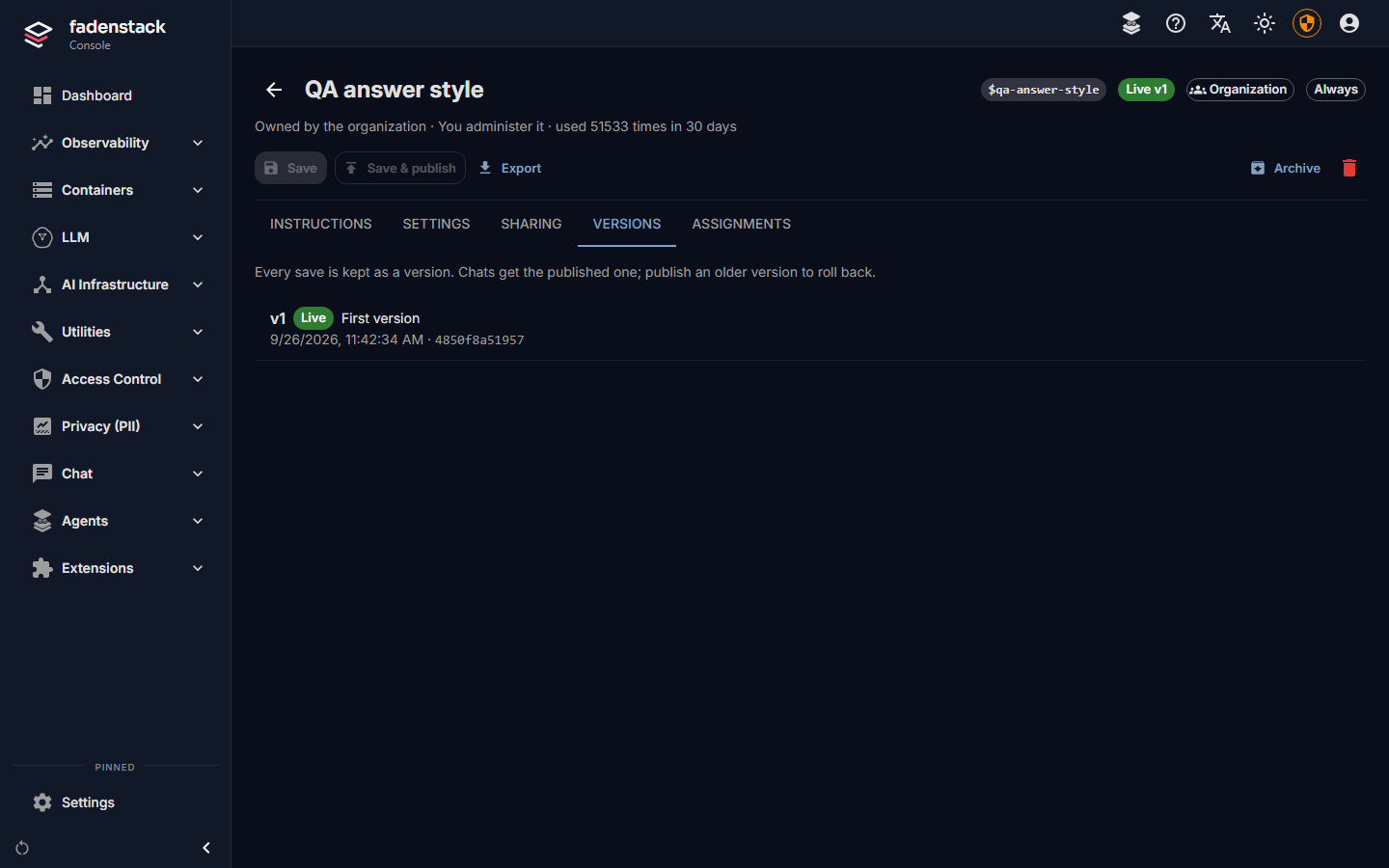Click the Export link text
The image size is (1389, 868).
(x=521, y=168)
